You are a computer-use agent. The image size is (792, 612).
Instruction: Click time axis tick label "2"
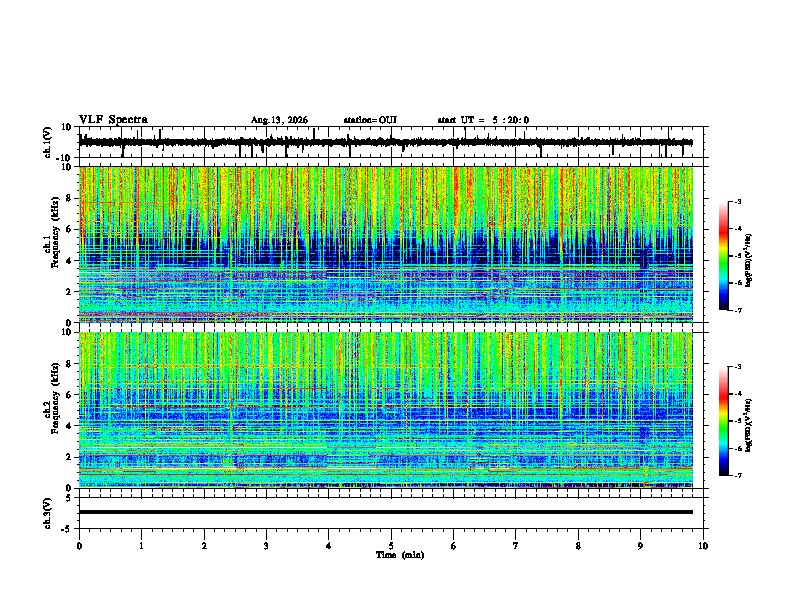[x=204, y=546]
